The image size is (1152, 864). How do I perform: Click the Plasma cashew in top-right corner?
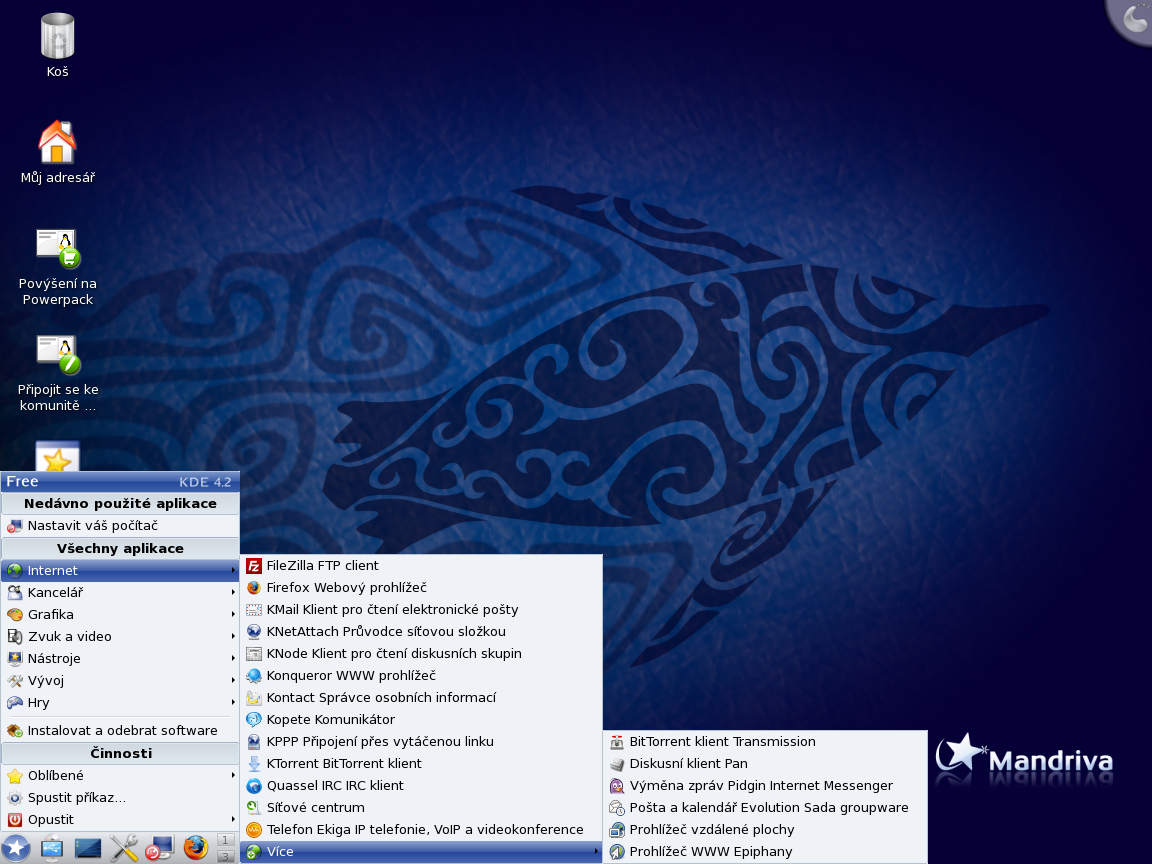pos(1131,21)
